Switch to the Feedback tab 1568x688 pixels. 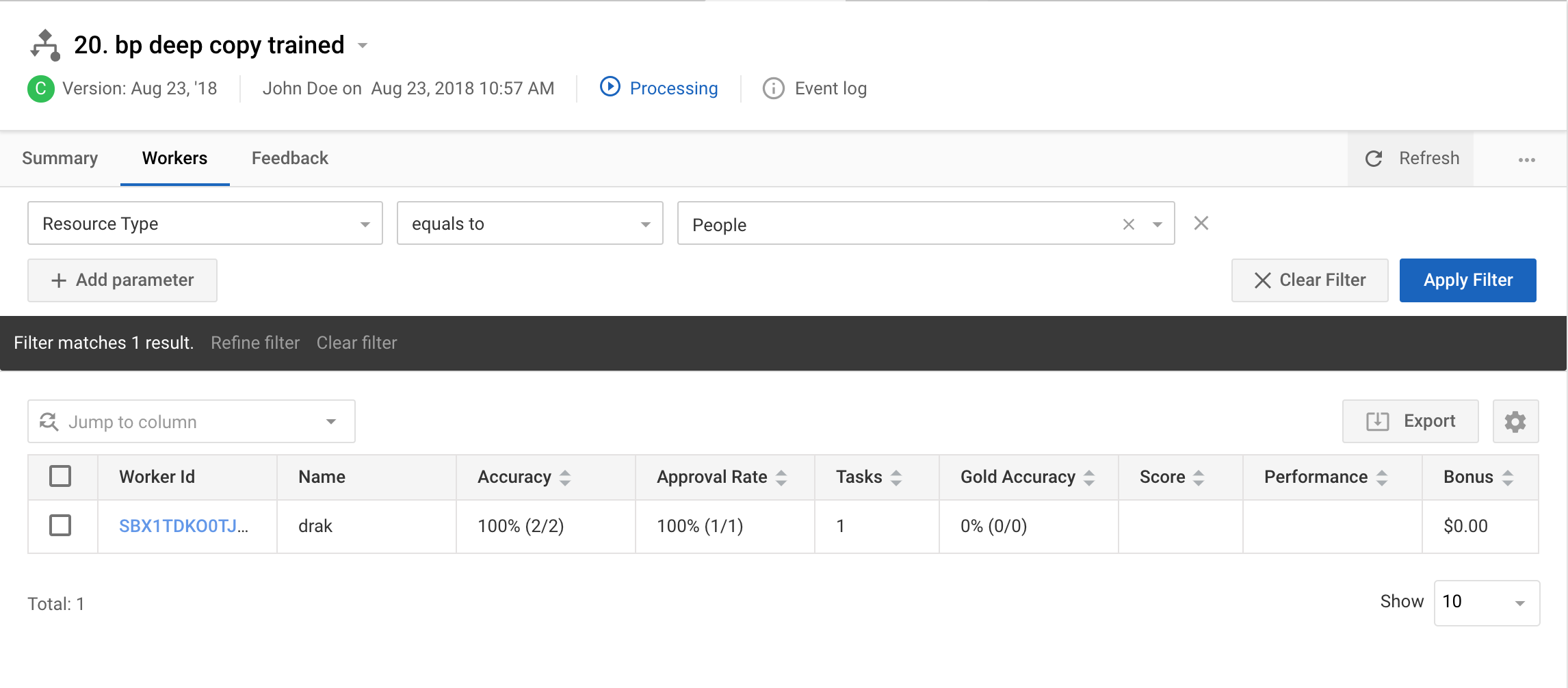click(x=290, y=158)
